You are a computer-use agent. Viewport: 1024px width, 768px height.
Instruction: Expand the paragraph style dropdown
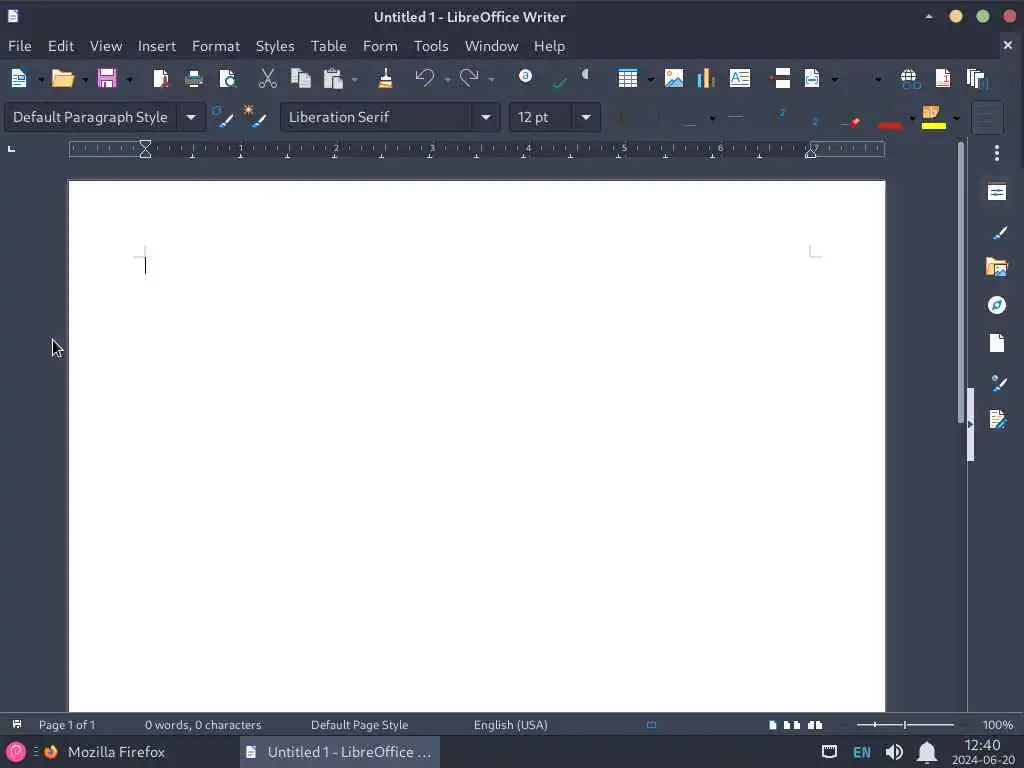tap(191, 118)
